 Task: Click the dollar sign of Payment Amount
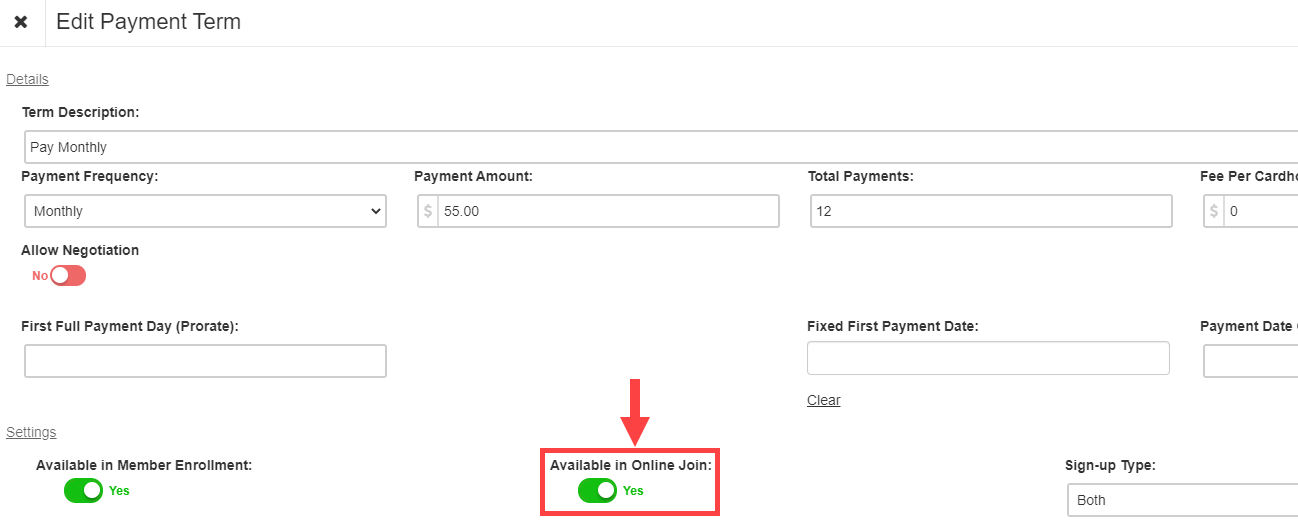[x=428, y=211]
